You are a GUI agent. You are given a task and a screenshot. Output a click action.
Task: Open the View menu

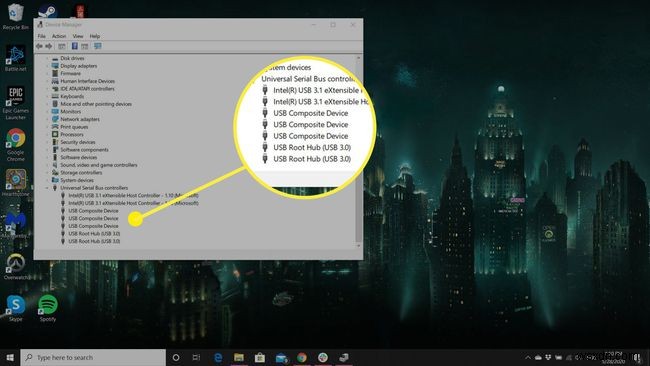click(78, 36)
